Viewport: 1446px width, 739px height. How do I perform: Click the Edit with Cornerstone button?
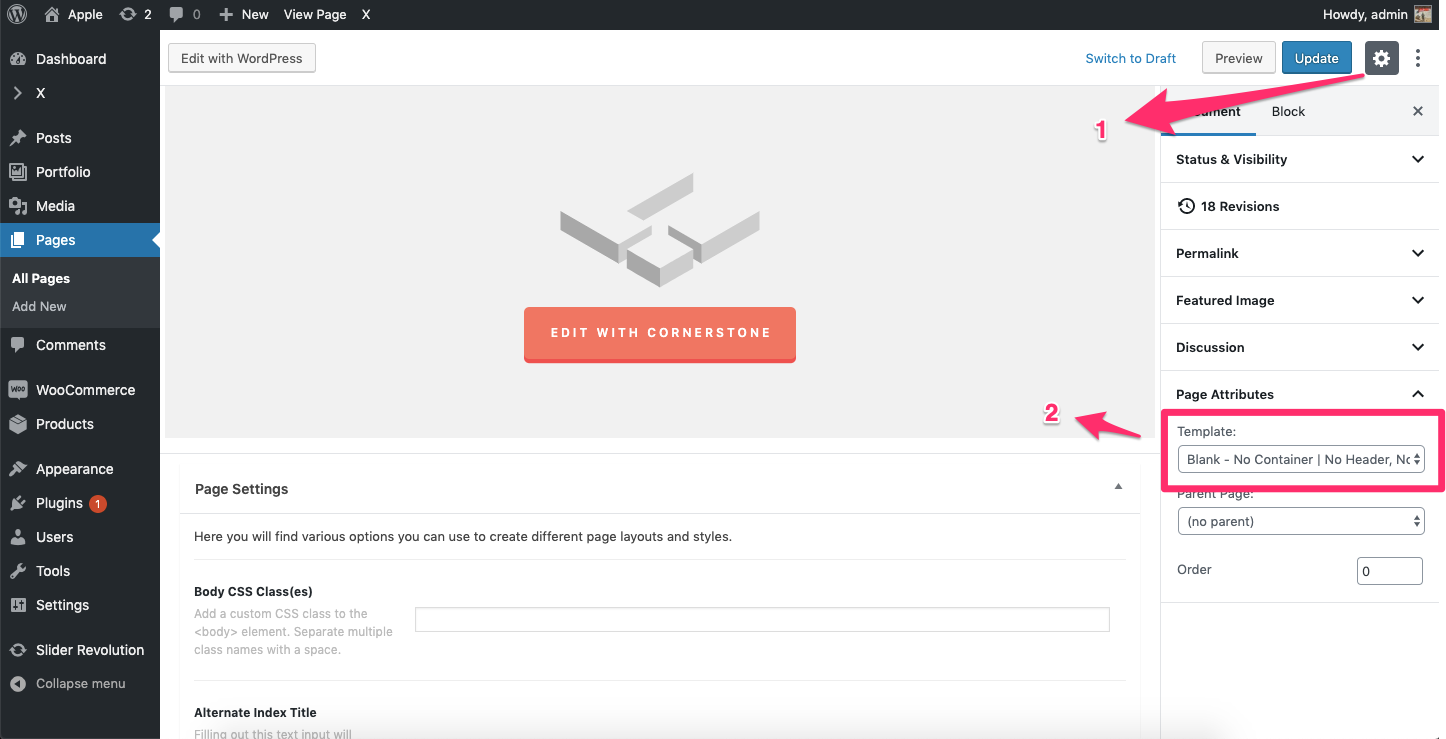660,333
